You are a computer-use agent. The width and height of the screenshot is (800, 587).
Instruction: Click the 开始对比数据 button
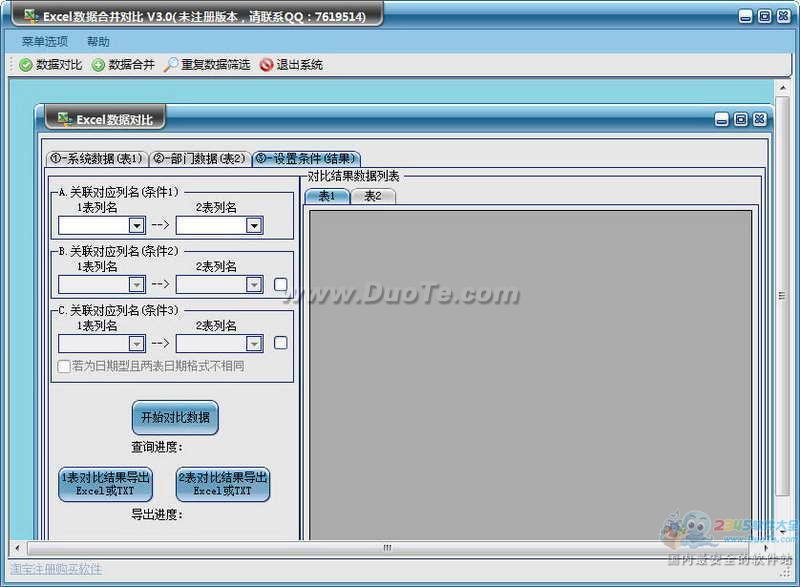tap(175, 418)
